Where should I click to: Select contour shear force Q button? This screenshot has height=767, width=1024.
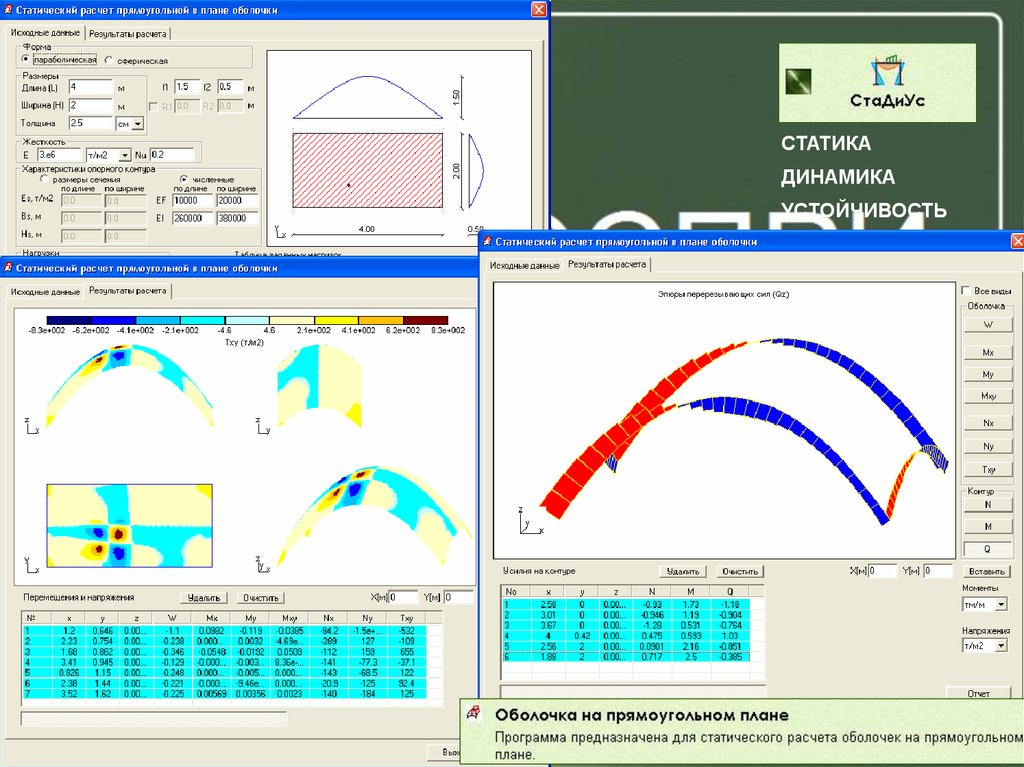(x=987, y=548)
